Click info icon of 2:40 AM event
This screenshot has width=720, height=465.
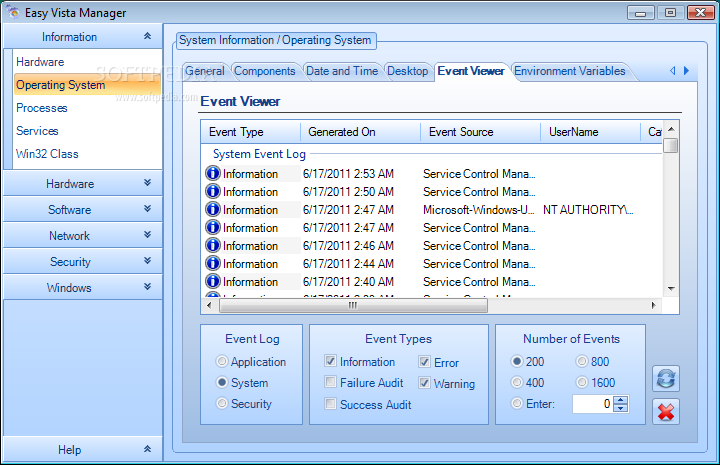click(x=213, y=281)
